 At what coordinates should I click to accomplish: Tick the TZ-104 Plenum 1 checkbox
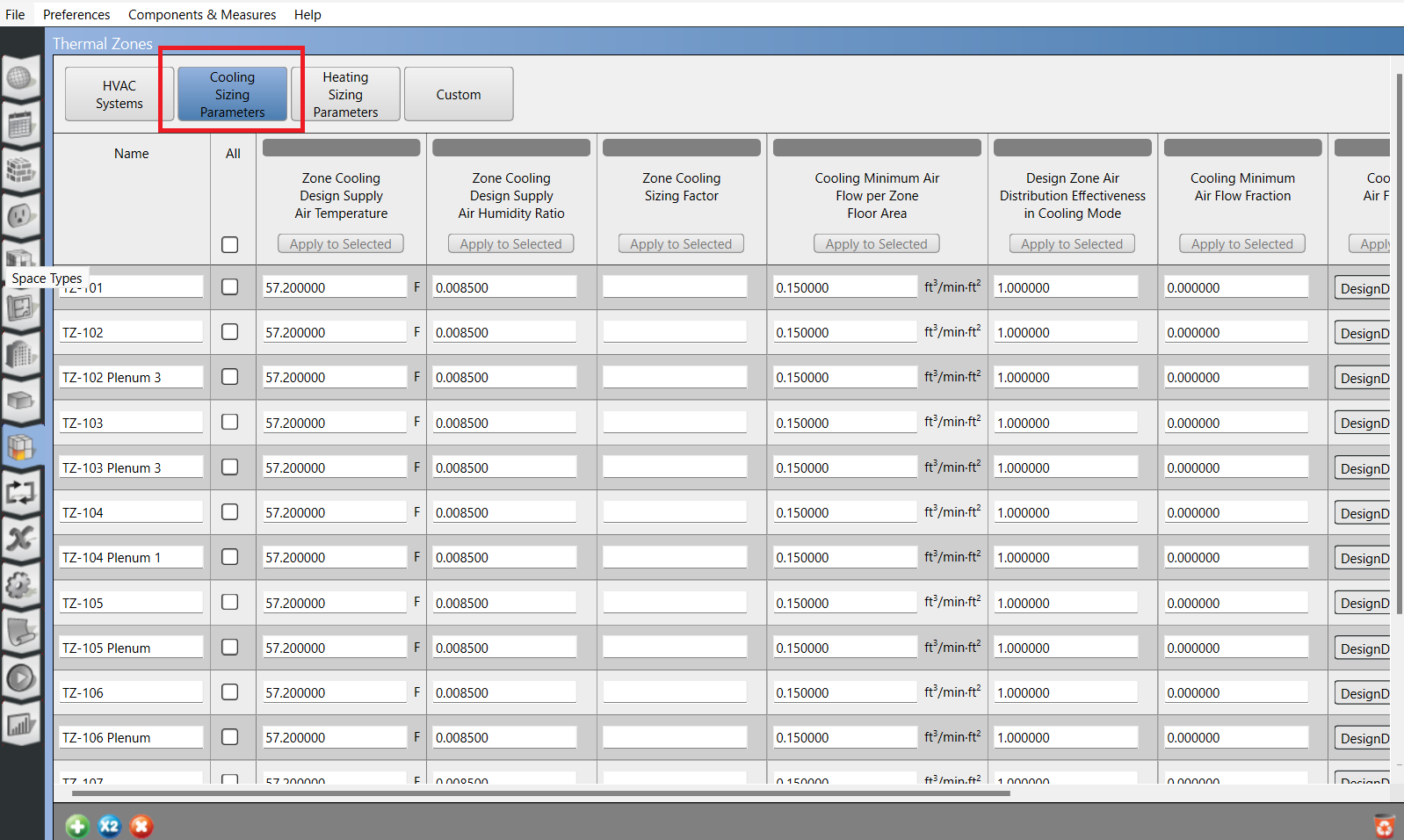click(230, 557)
